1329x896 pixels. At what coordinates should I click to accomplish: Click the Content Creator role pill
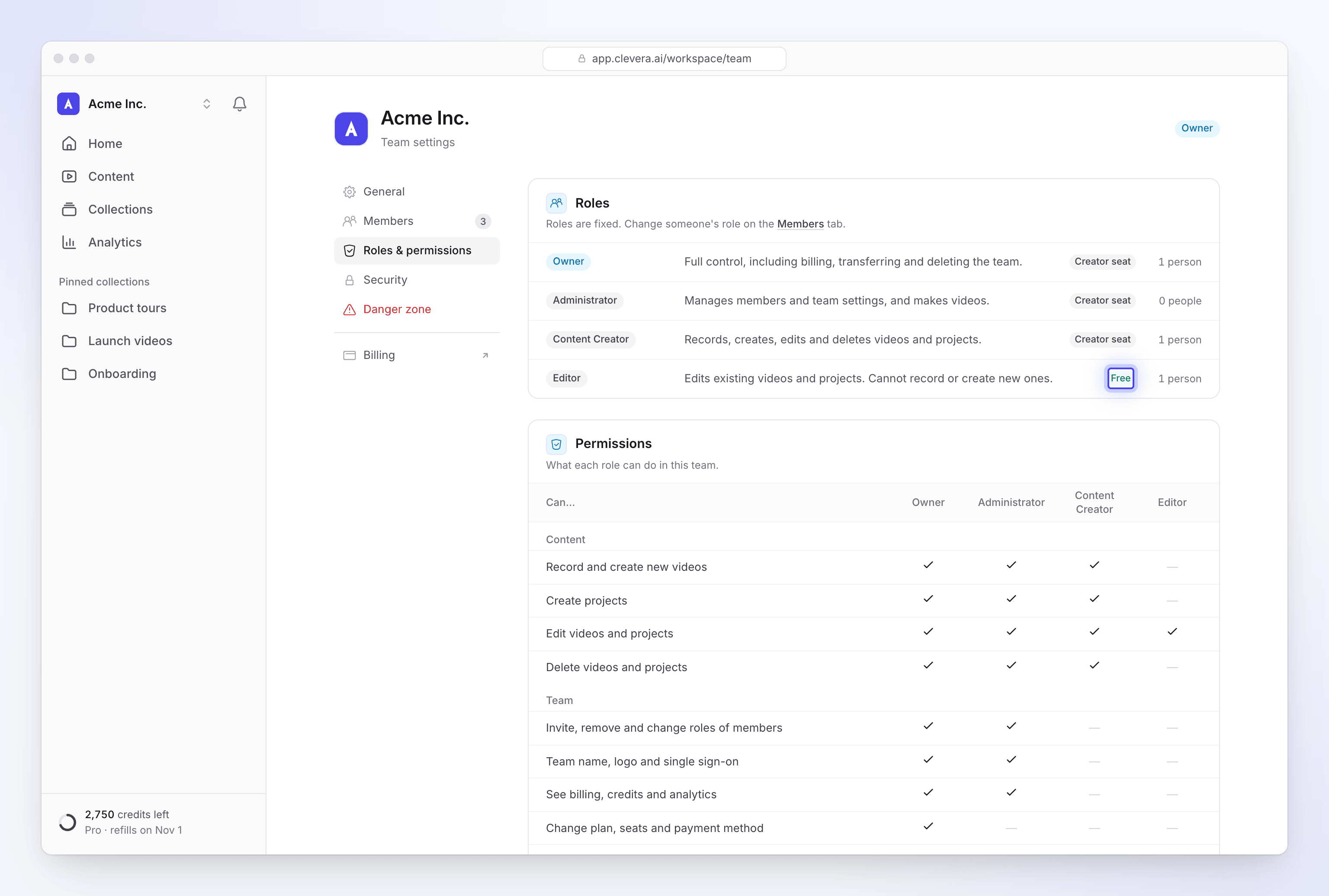(591, 339)
